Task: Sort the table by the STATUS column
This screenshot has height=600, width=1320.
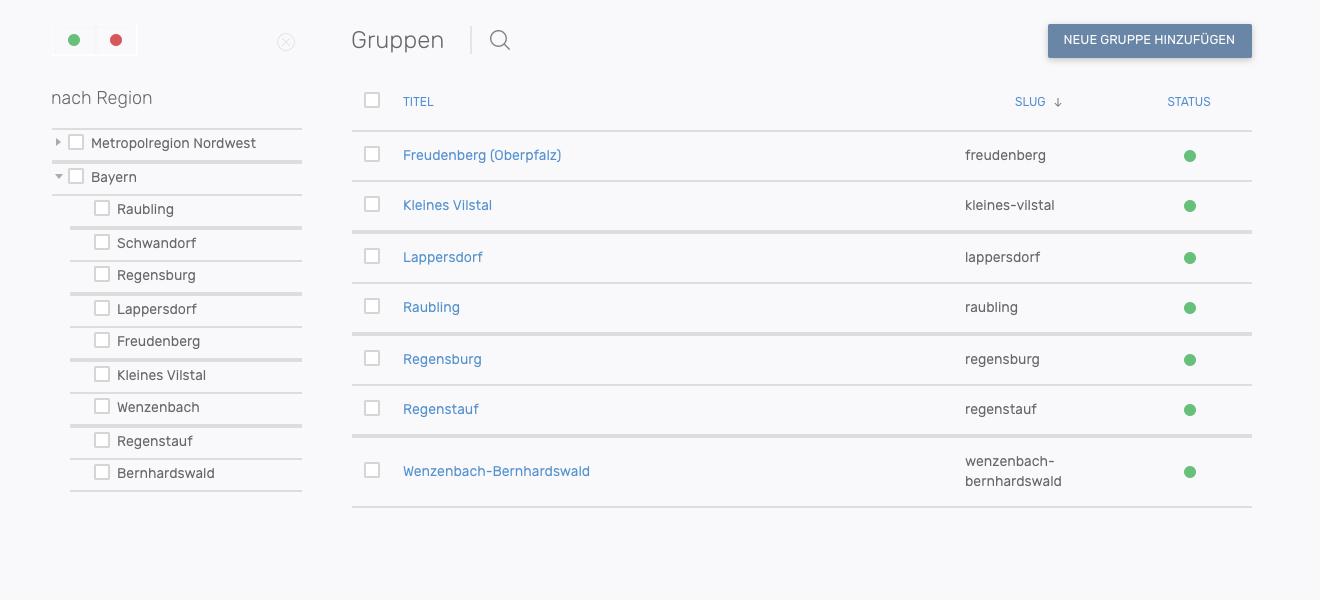Action: [1188, 102]
